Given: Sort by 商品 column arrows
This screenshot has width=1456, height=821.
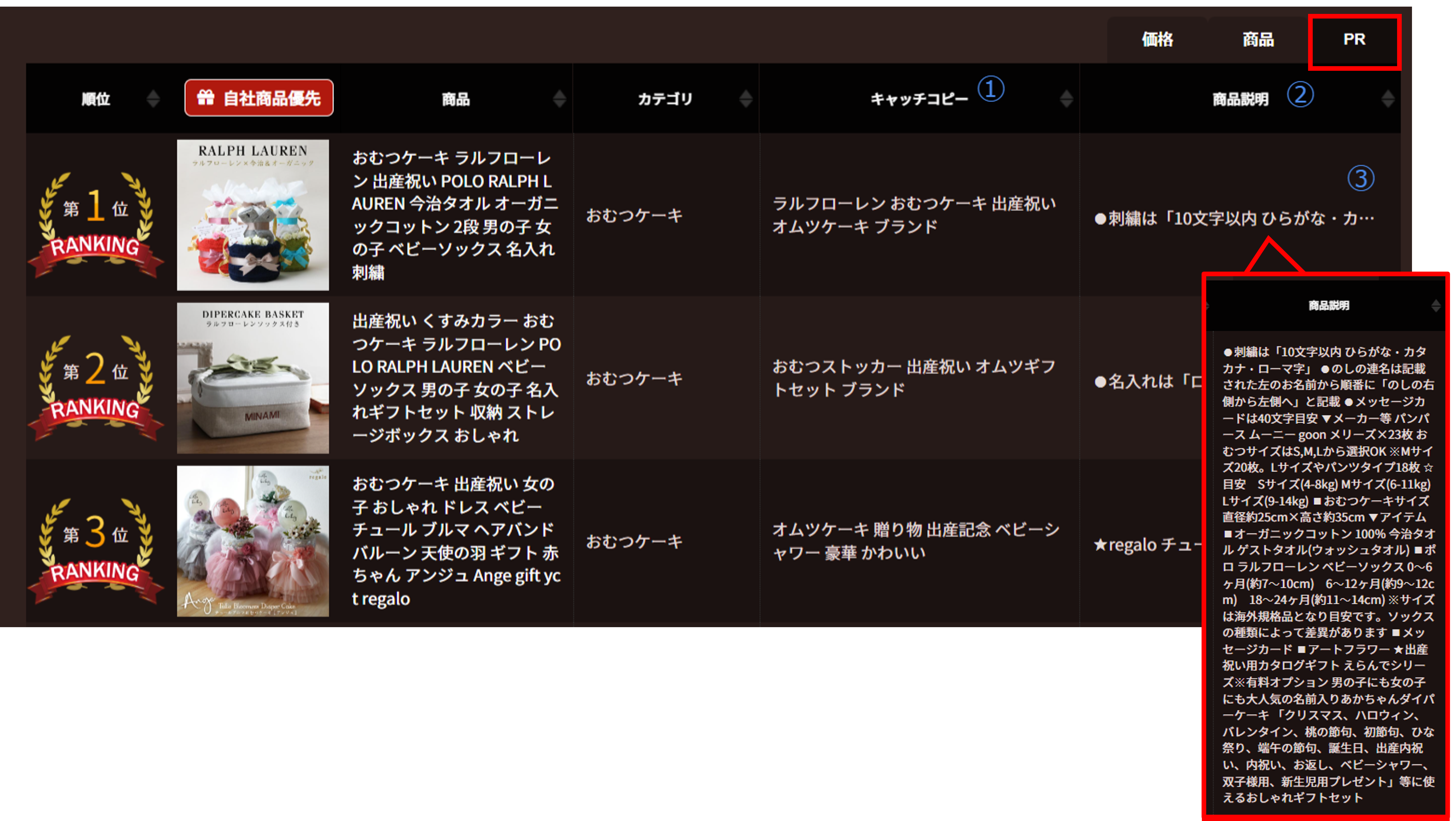Looking at the screenshot, I should coord(559,99).
